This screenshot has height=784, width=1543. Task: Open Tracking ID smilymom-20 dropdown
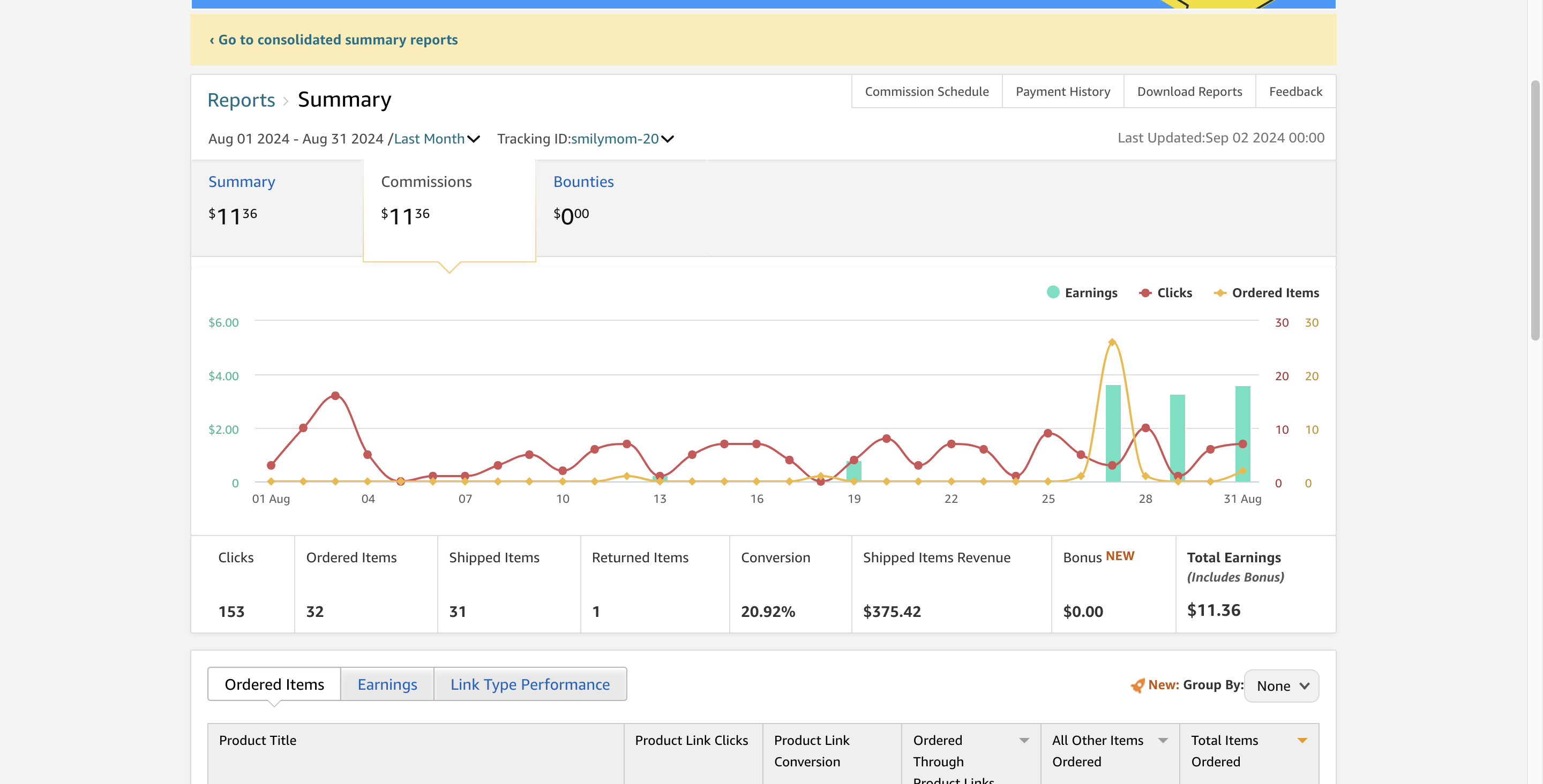pos(623,139)
